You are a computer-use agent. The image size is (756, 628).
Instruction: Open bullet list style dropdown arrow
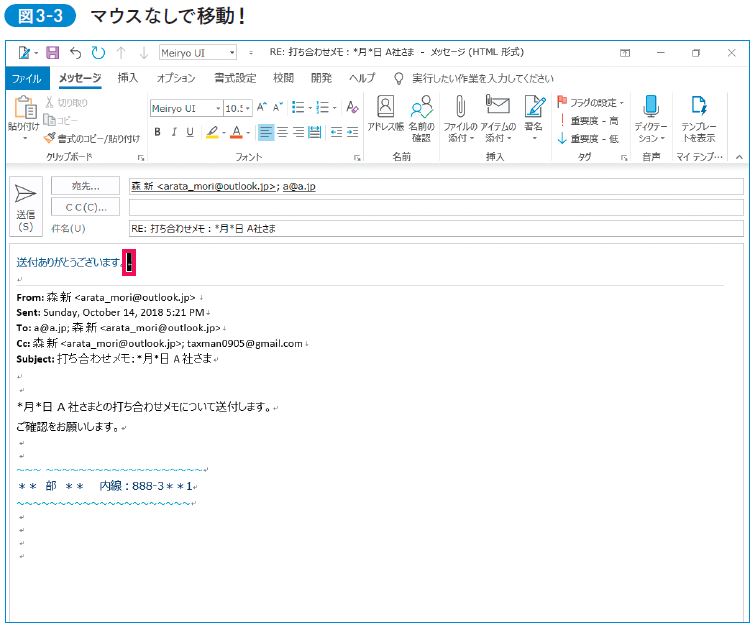coord(310,107)
